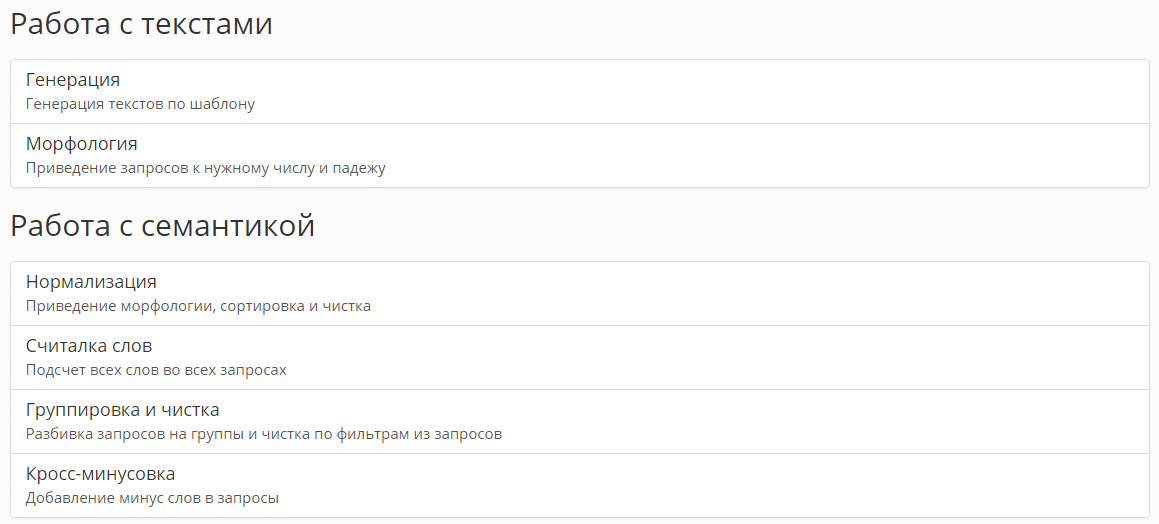1159x524 pixels.
Task: Click 'Разбивка запросов на группы' description
Action: [x=264, y=434]
